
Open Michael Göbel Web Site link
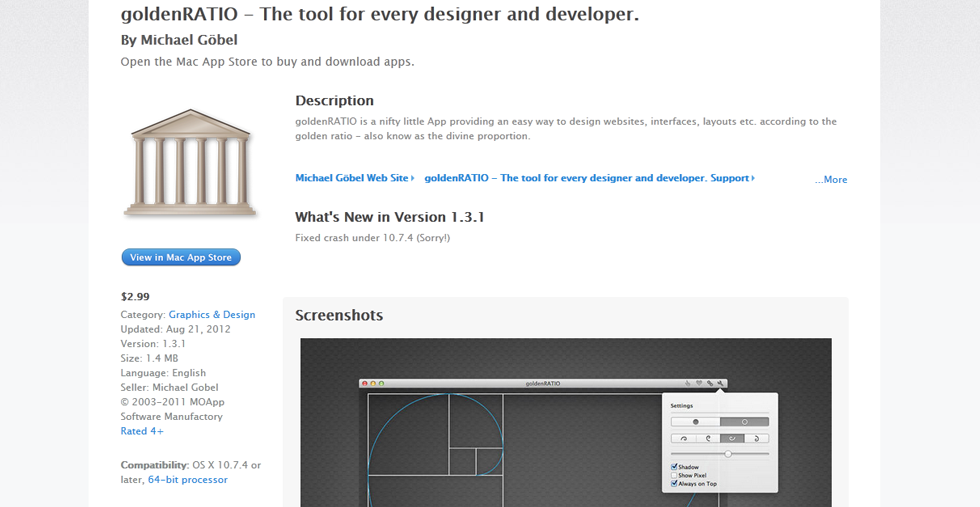coord(354,178)
